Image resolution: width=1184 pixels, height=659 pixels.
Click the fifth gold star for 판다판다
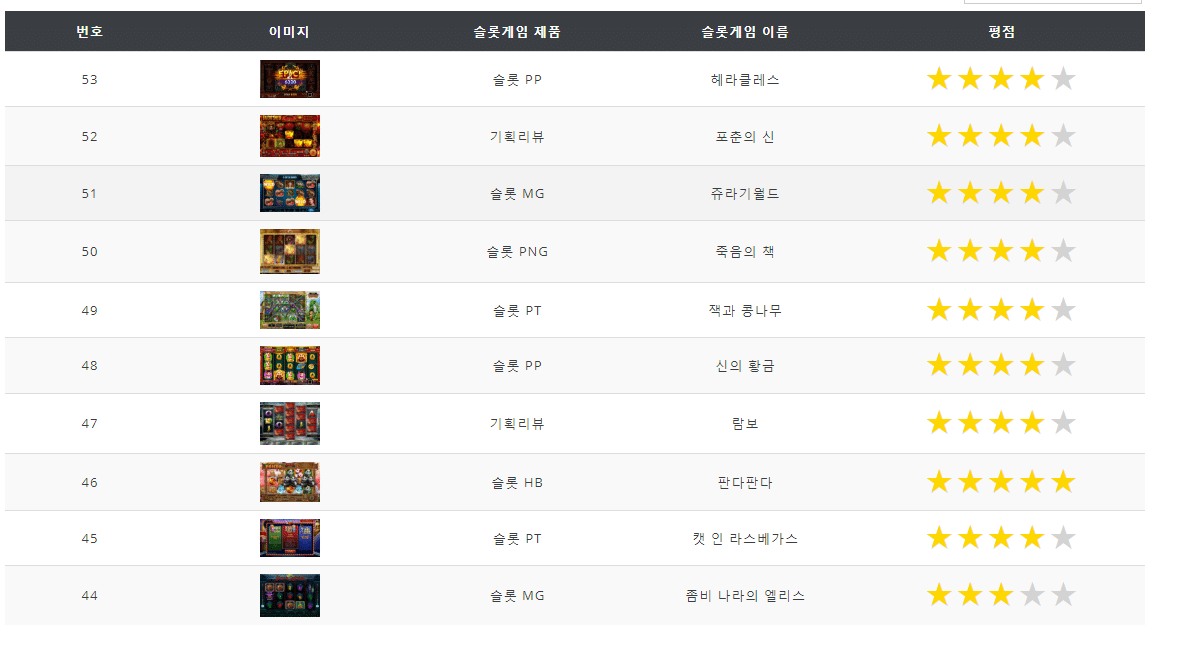(1063, 481)
